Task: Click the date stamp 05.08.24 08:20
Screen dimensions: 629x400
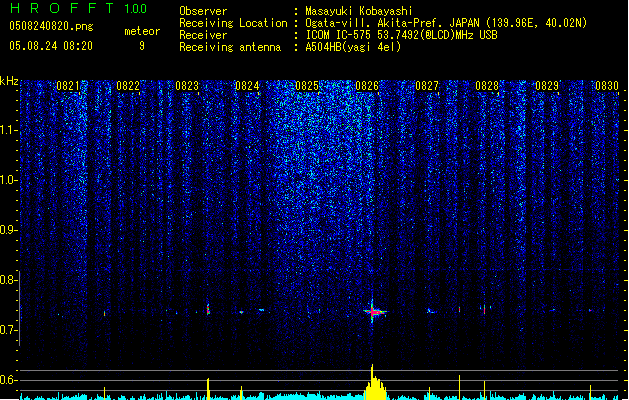Action: click(x=51, y=46)
